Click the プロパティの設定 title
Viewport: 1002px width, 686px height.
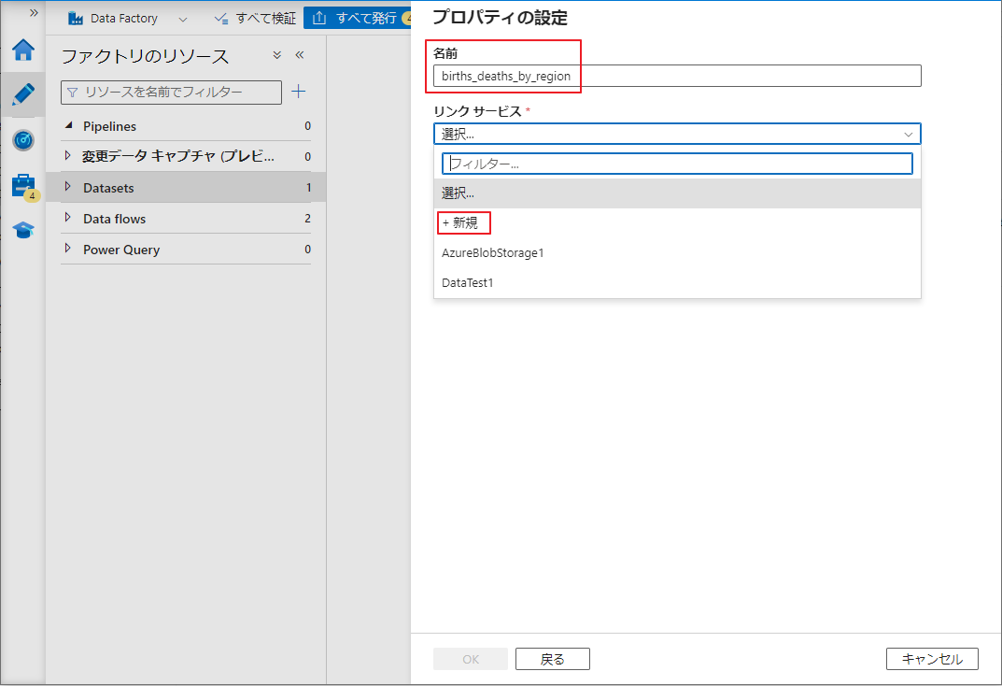click(500, 17)
